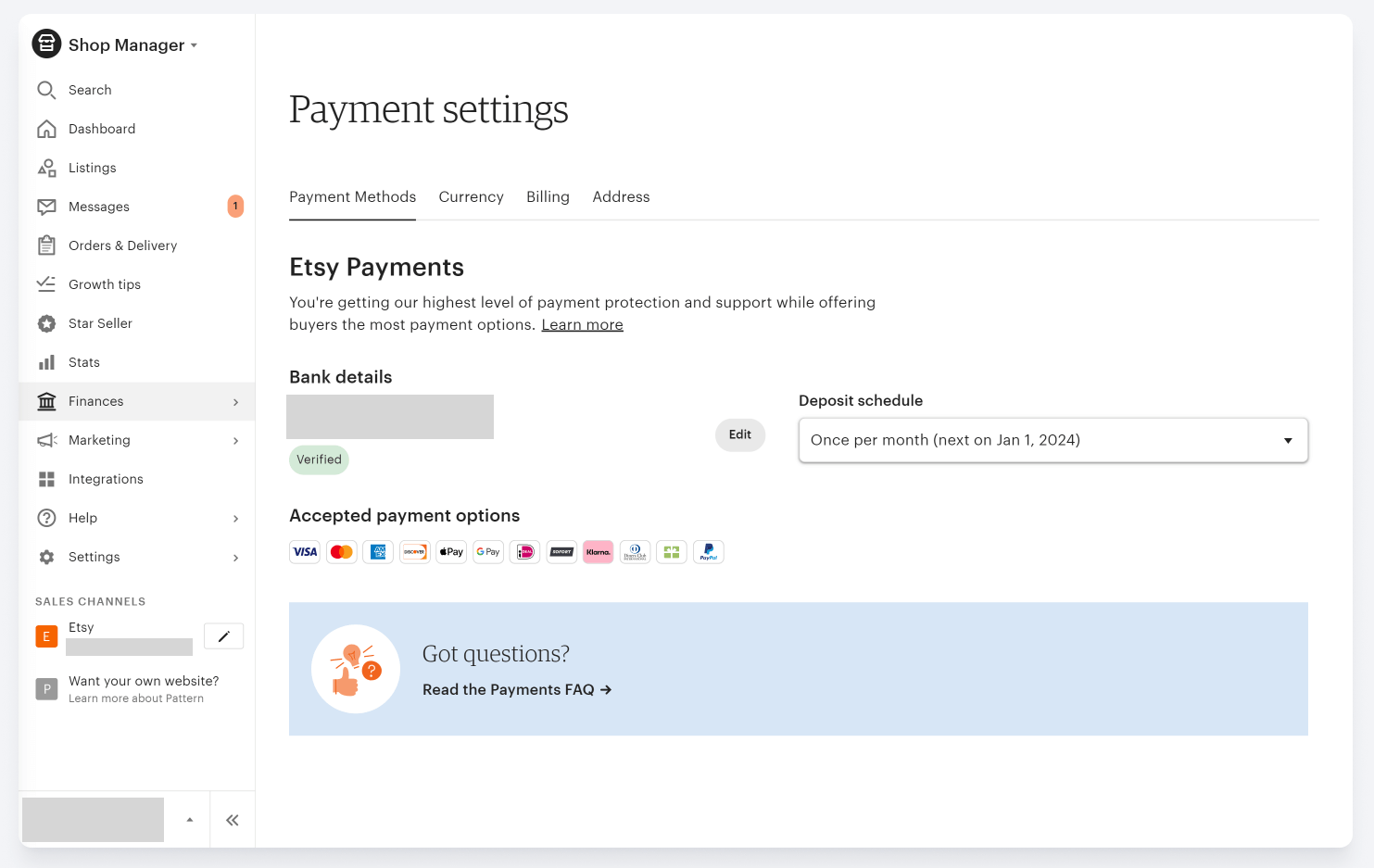Open Messages envelope icon

point(46,207)
